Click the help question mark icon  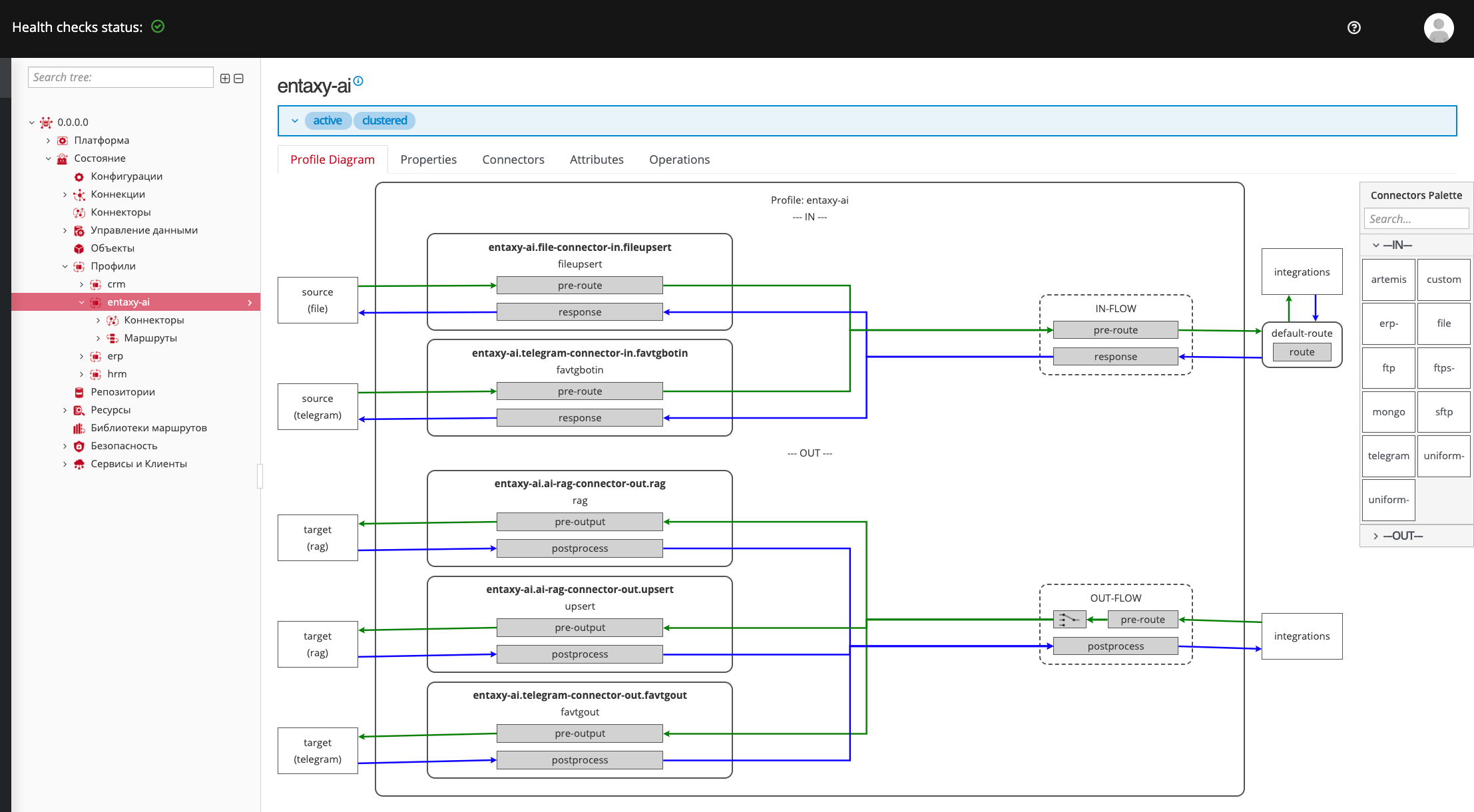tap(1353, 27)
